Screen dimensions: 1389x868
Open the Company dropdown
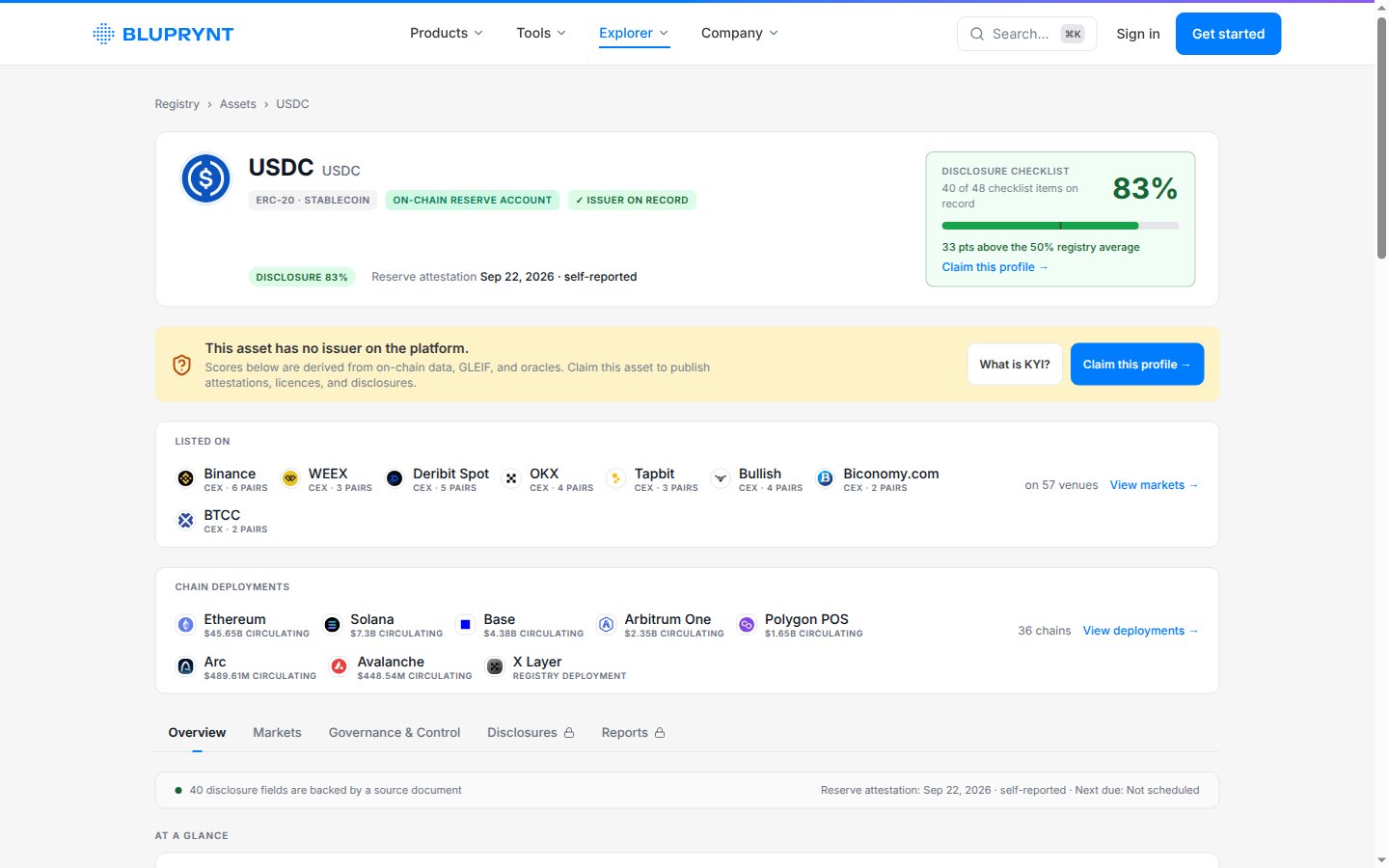(x=740, y=33)
